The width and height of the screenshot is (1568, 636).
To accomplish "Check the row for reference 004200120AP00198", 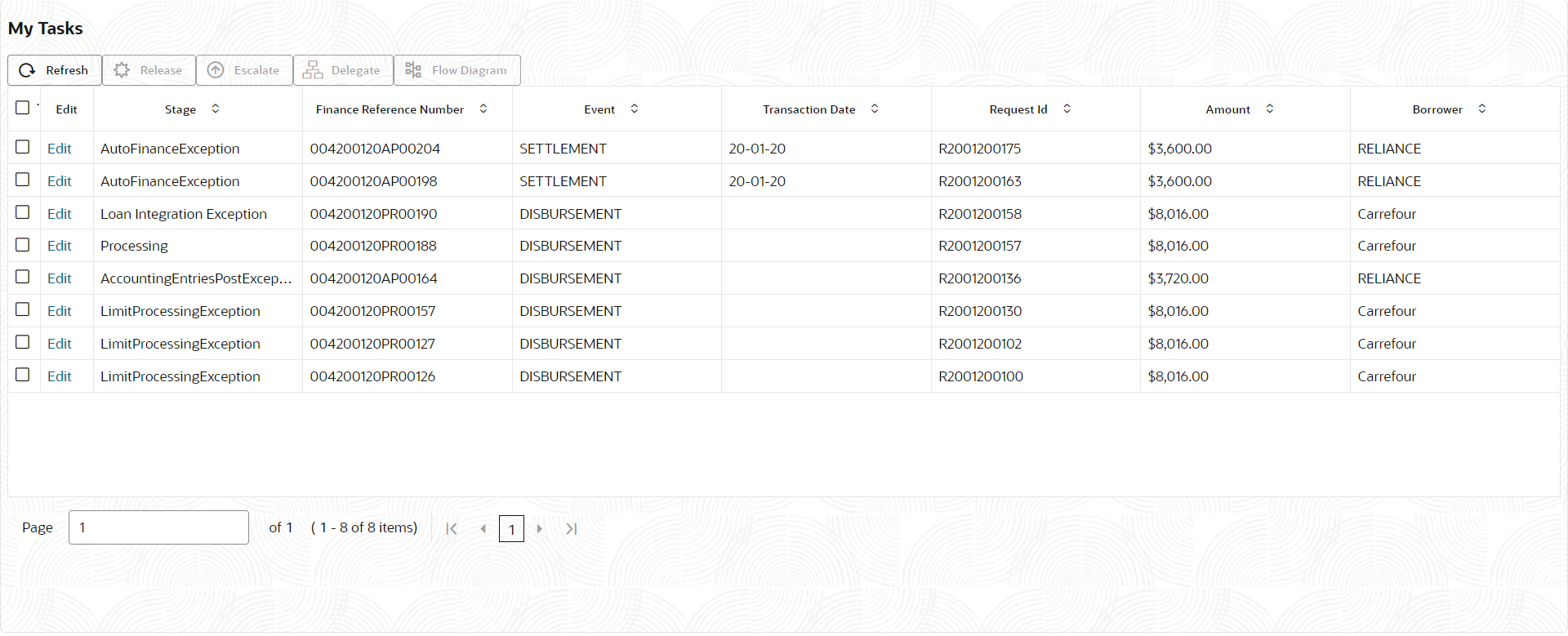I will pos(23,180).
